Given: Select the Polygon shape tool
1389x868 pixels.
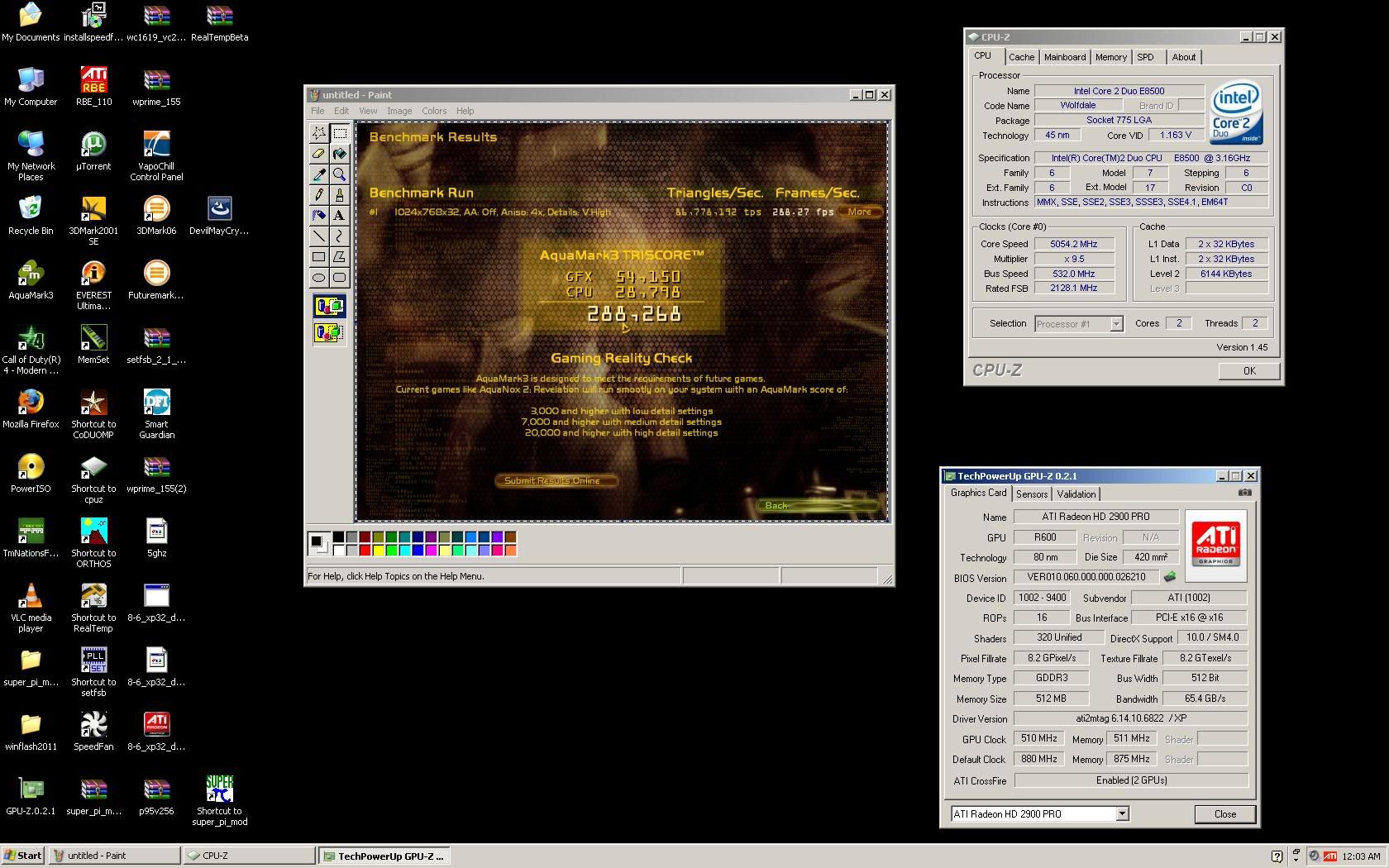Looking at the screenshot, I should (x=339, y=257).
